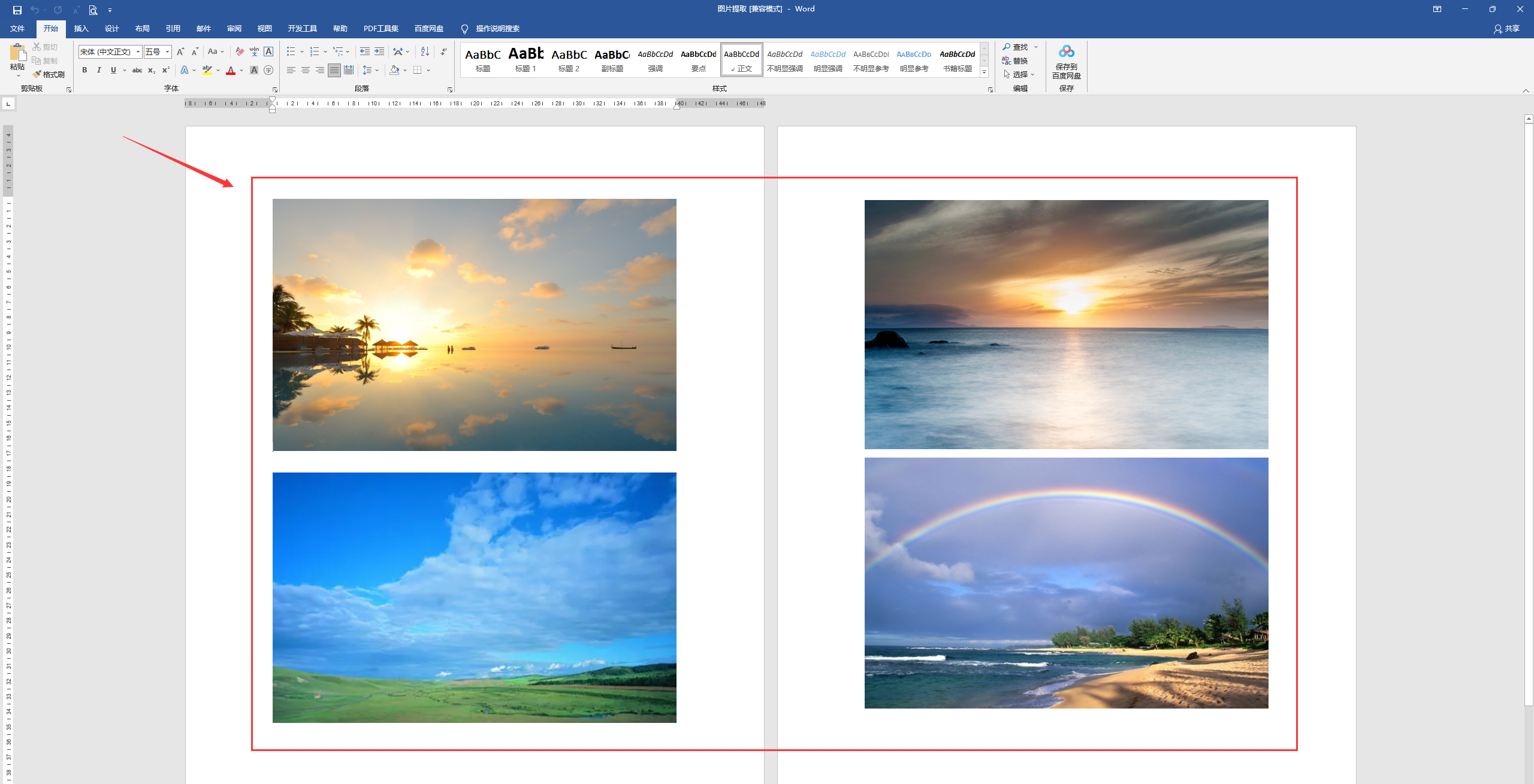Click the enclosed character (字) icon
This screenshot has width=1534, height=784.
268,70
